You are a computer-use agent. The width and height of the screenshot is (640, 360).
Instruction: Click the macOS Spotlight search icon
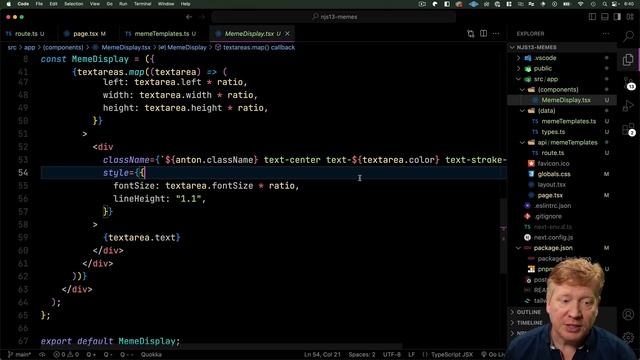(604, 4)
